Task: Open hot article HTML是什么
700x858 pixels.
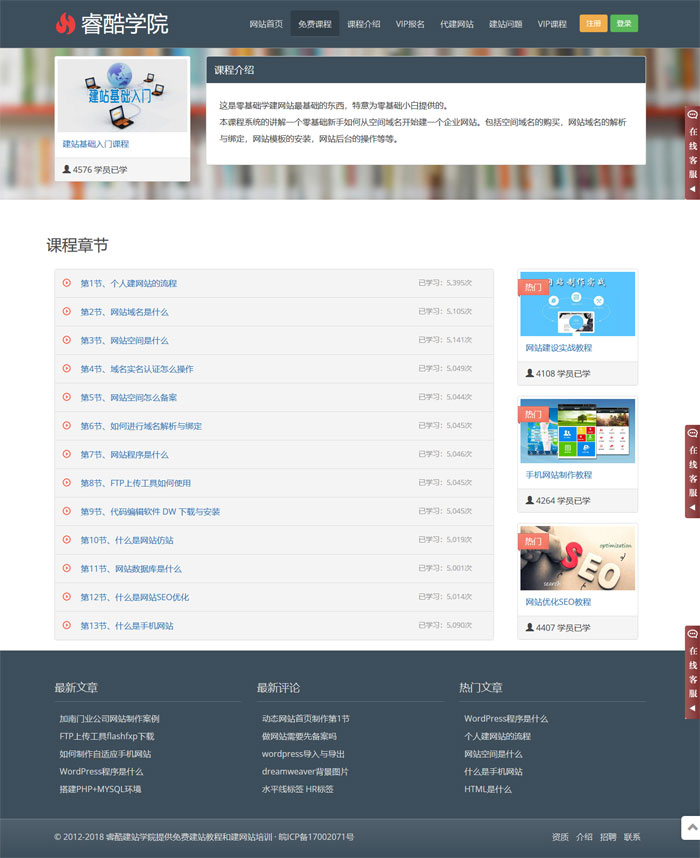Action: [x=488, y=789]
